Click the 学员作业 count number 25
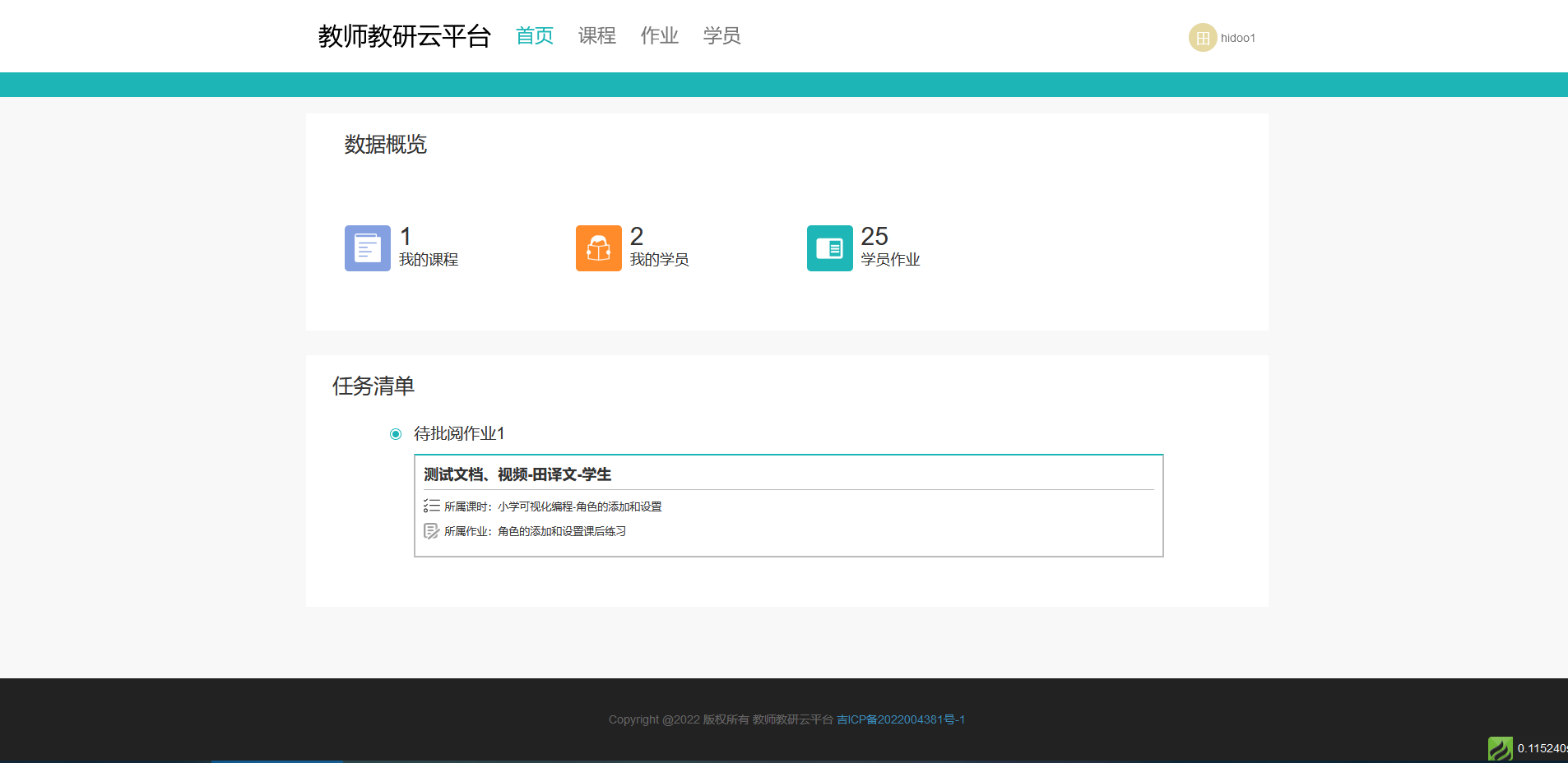The height and width of the screenshot is (763, 1568). point(874,237)
